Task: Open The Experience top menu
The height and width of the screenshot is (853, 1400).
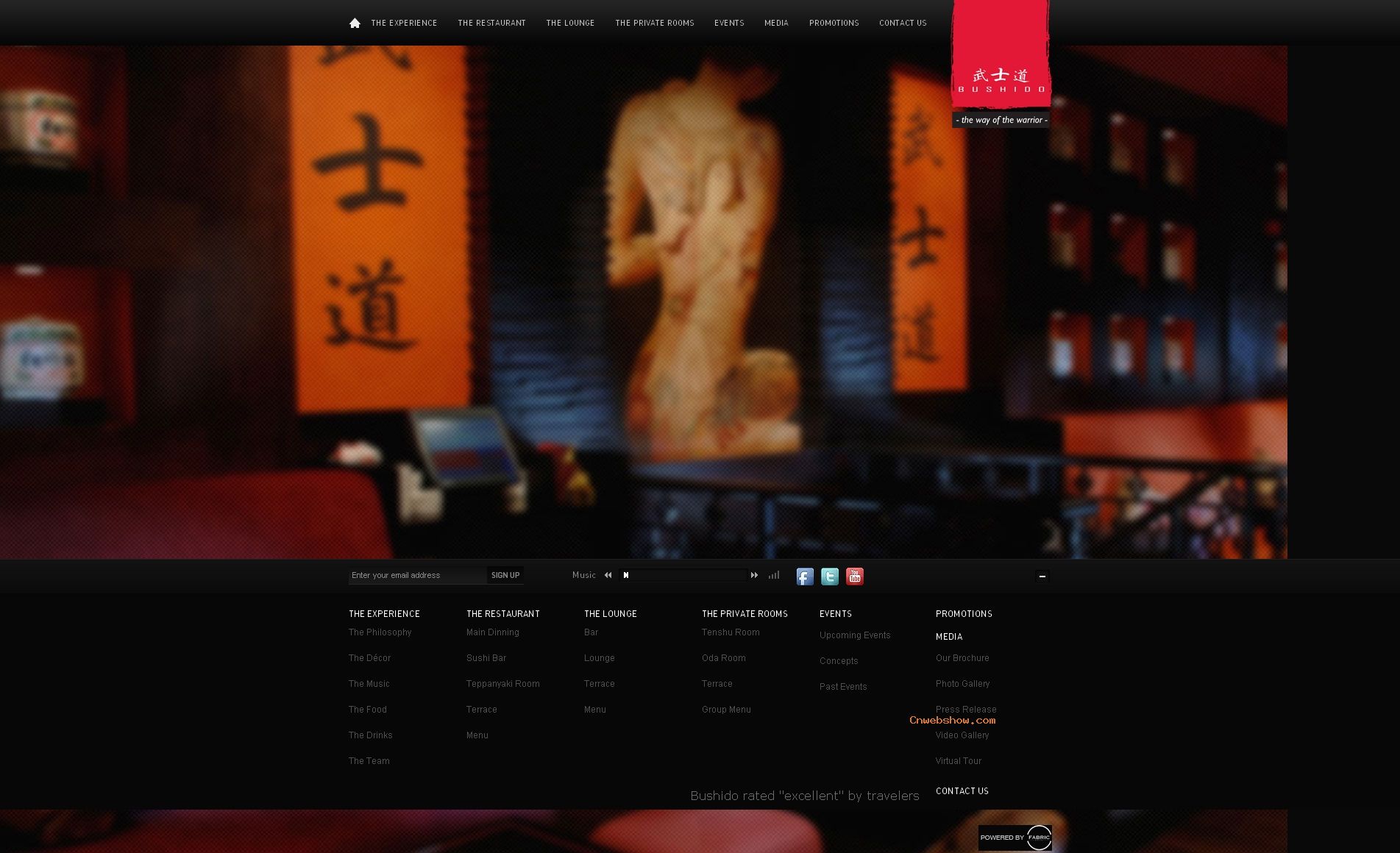Action: click(x=404, y=23)
